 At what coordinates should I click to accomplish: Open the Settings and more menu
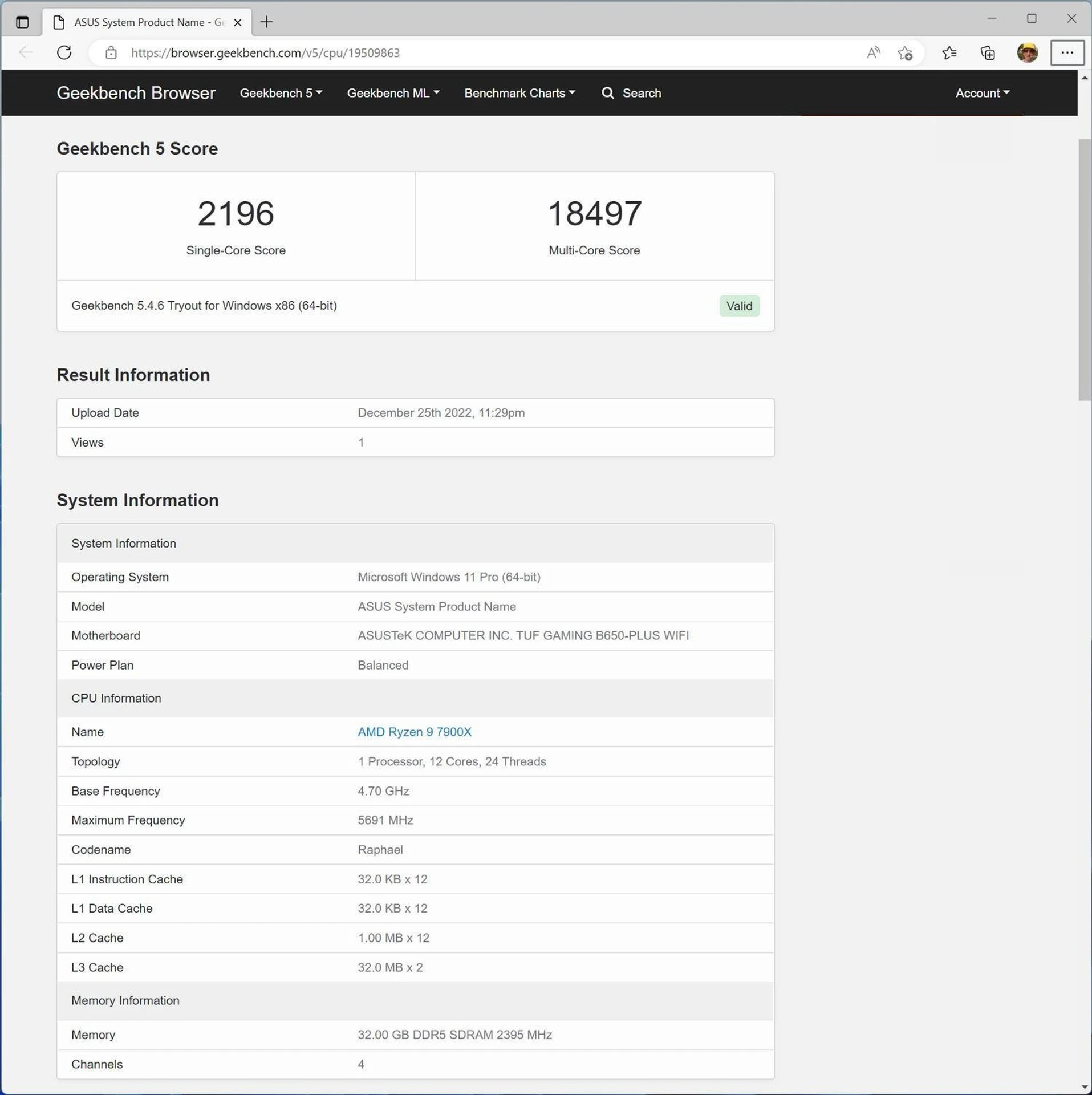click(x=1067, y=53)
